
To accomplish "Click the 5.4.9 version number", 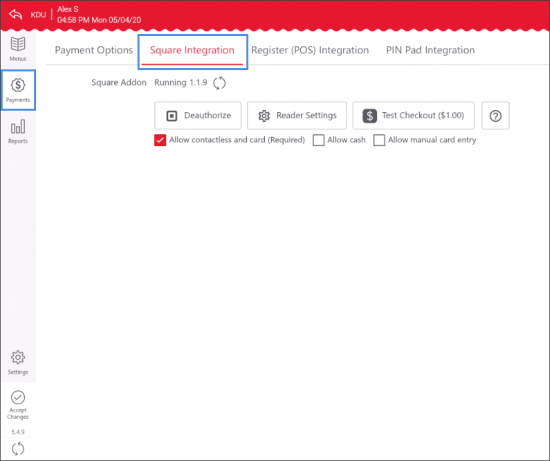I will click(x=18, y=432).
